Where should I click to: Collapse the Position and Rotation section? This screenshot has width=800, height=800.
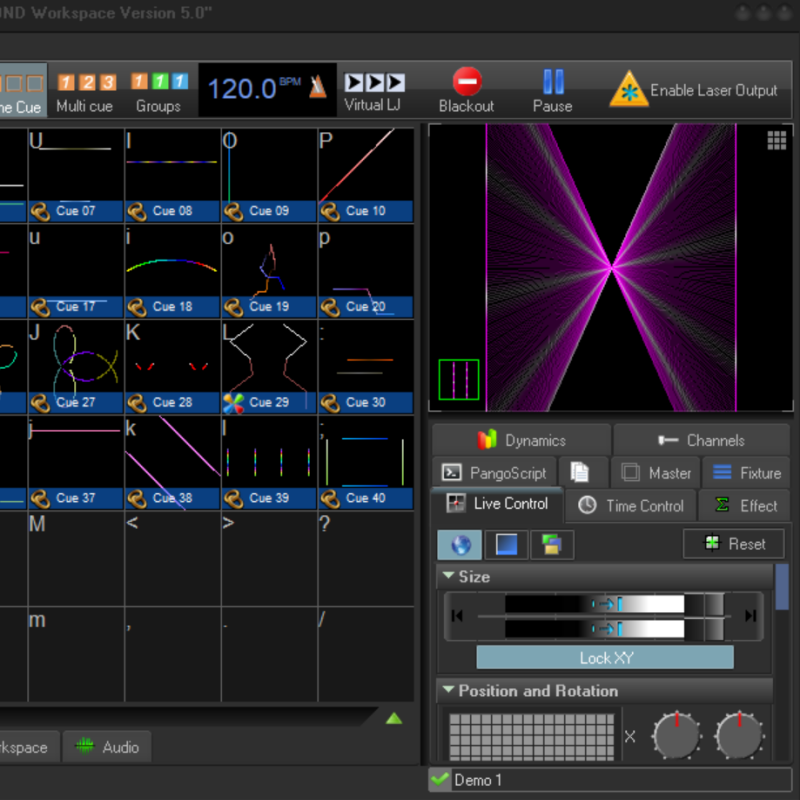coord(447,691)
